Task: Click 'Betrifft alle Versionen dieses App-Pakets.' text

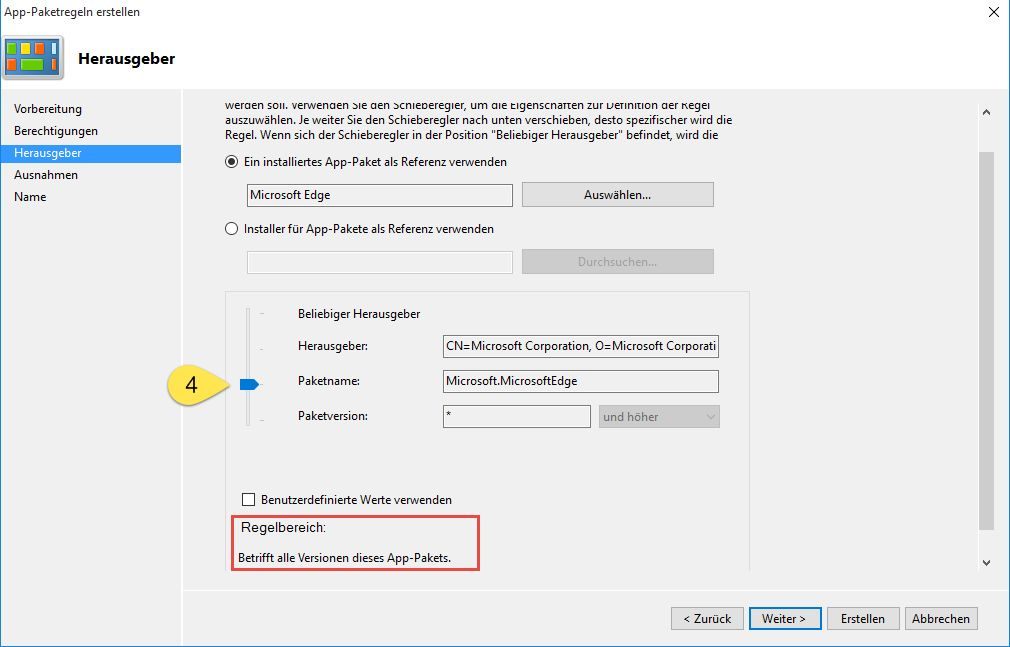Action: [x=345, y=558]
